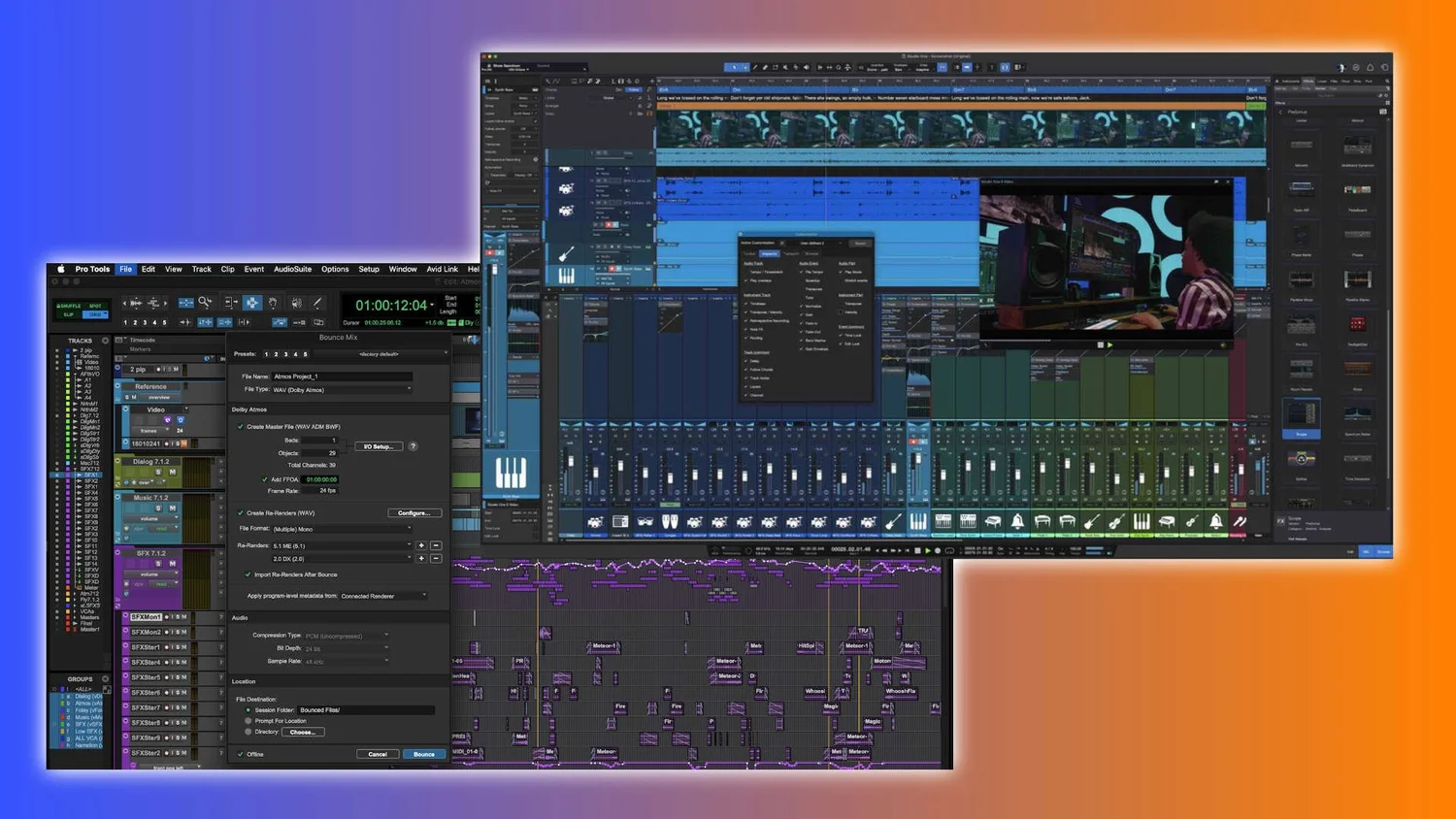
Task: Mute the Dialog 7.1.2 track
Action: pos(172,473)
